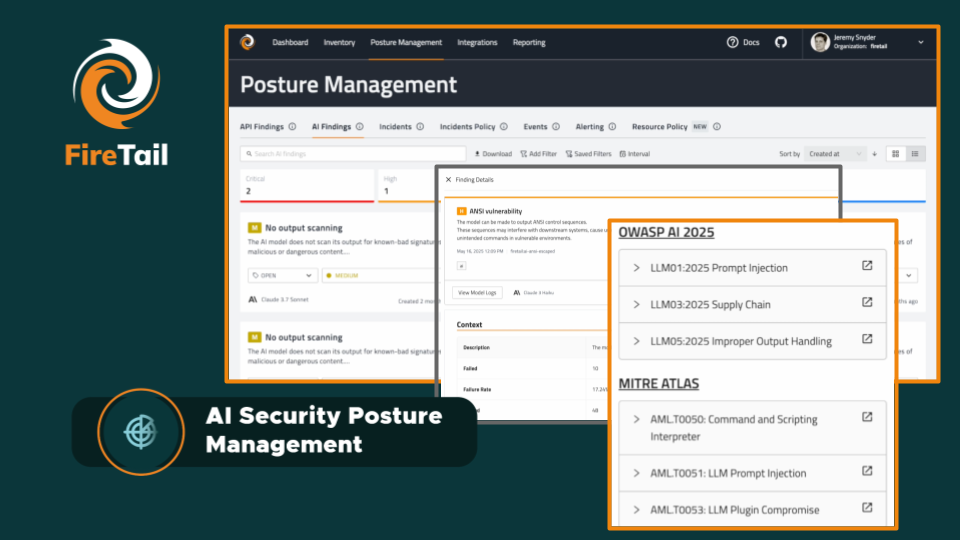Switch to grid view
960x540 pixels.
[895, 154]
